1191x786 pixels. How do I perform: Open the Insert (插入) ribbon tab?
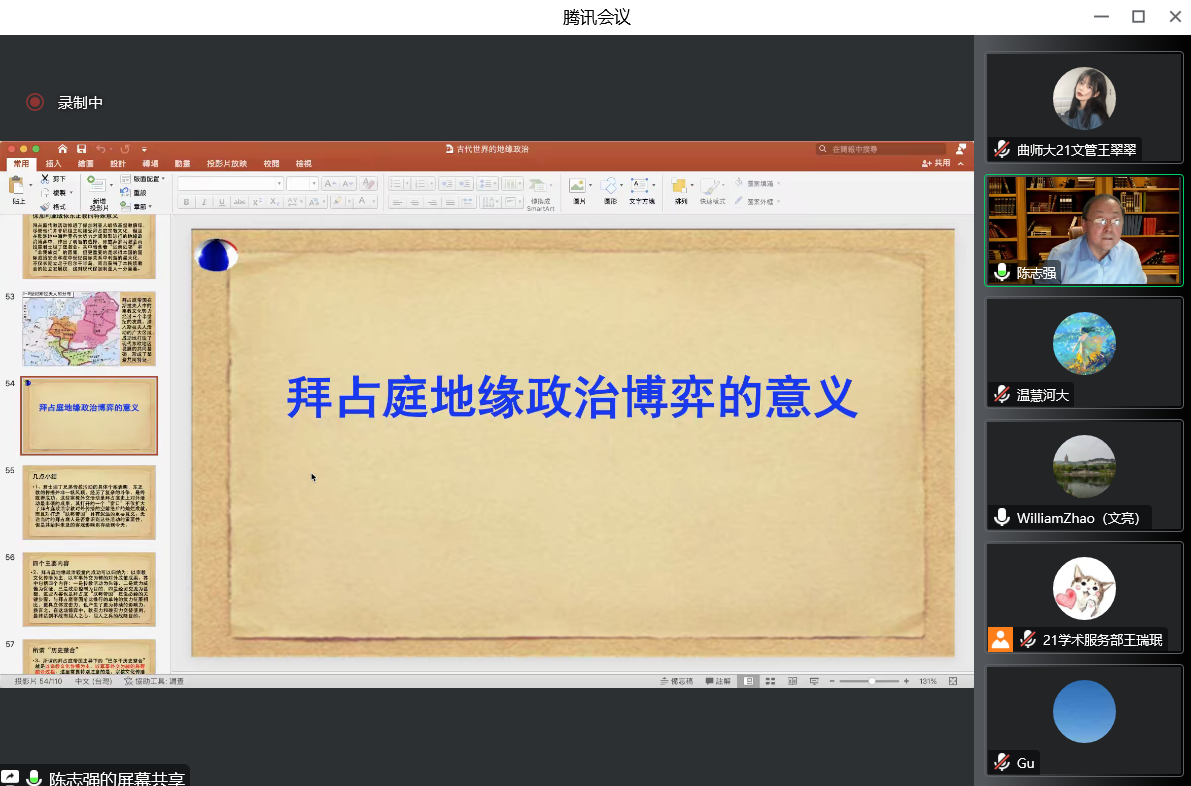53,163
